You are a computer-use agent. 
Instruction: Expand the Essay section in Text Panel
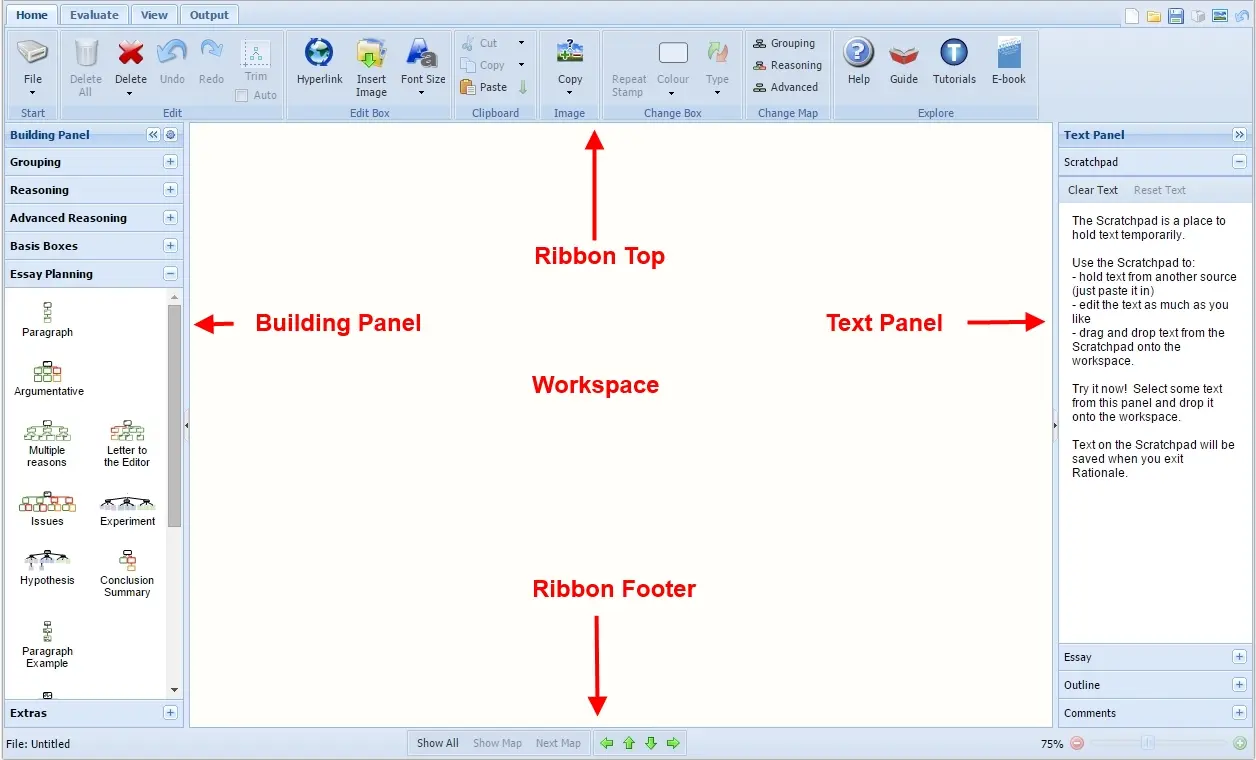coord(1239,657)
